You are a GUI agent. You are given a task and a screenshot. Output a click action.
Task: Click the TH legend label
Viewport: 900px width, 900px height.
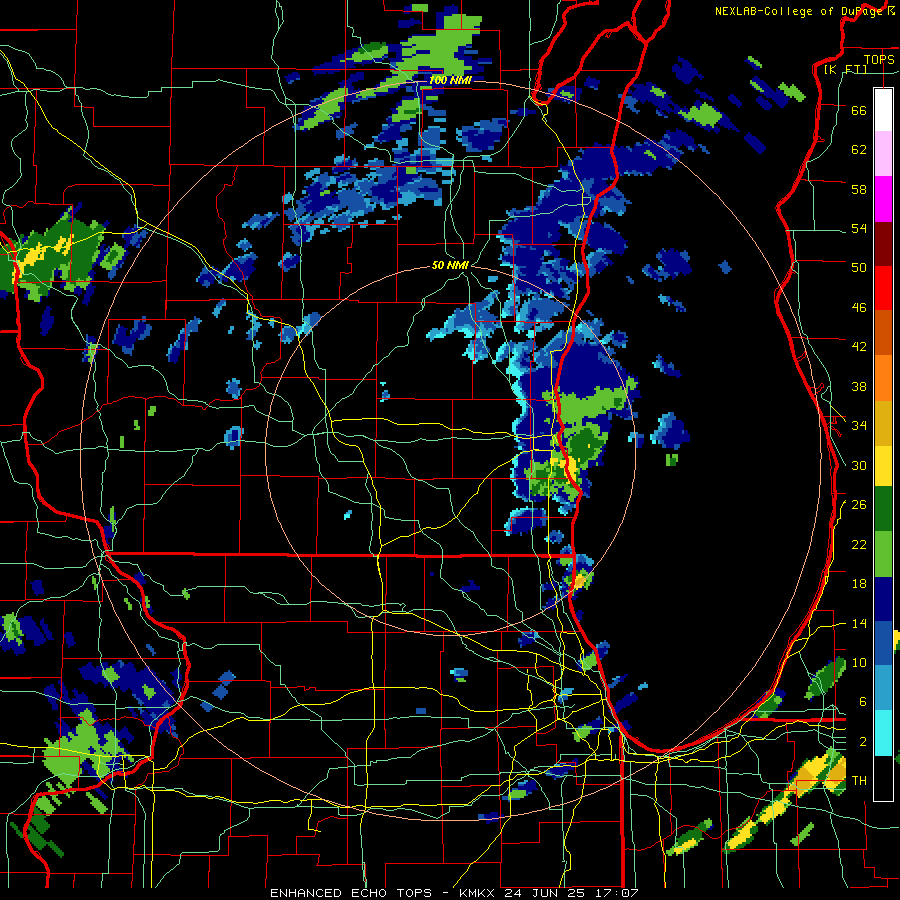point(859,781)
